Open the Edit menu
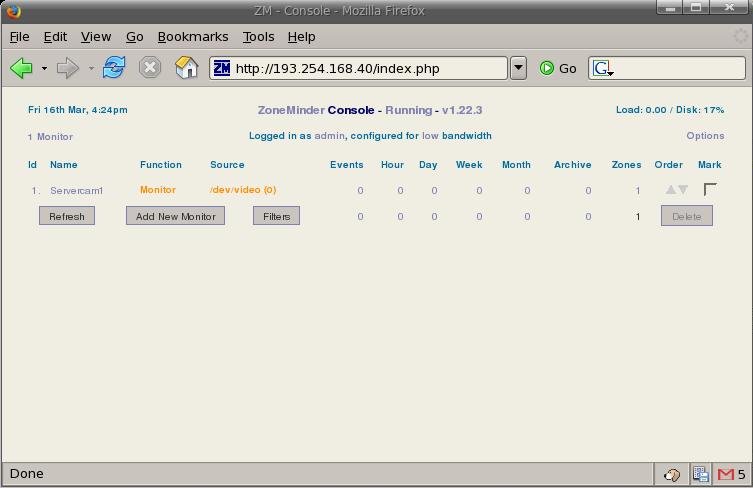The height and width of the screenshot is (488, 753). pyautogui.click(x=55, y=37)
